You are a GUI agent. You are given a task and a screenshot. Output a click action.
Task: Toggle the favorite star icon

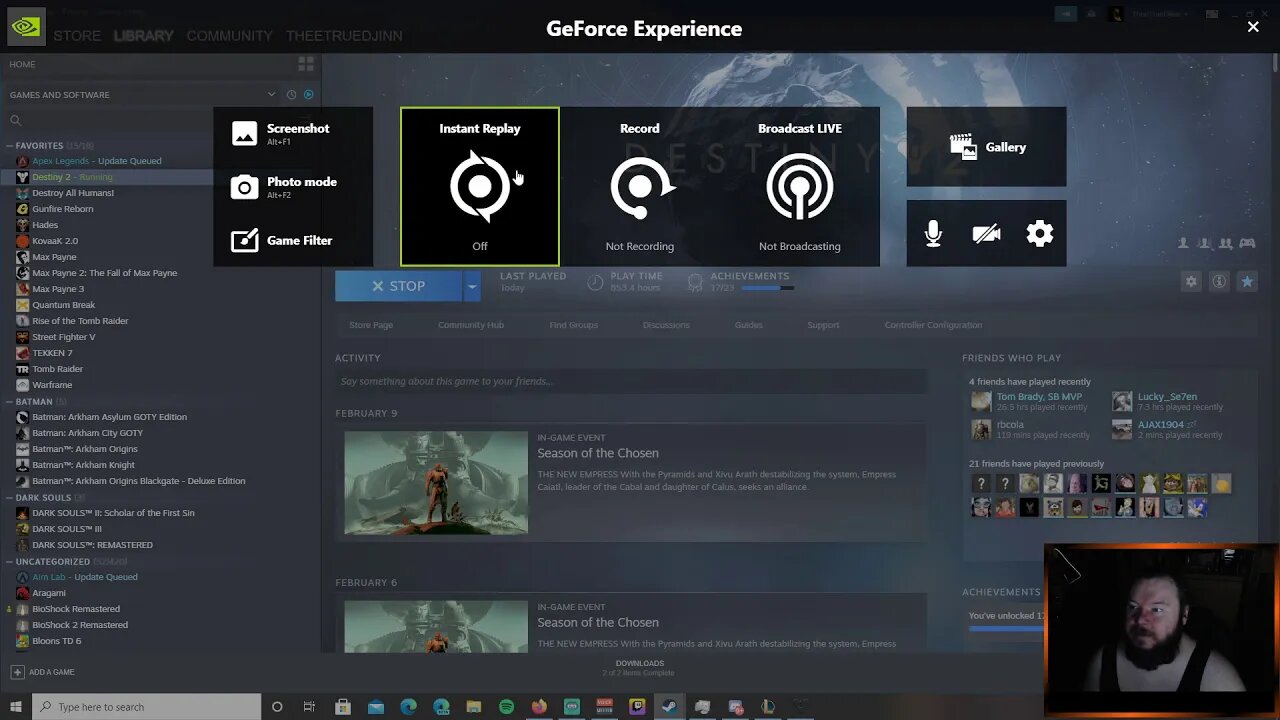[x=1247, y=282]
